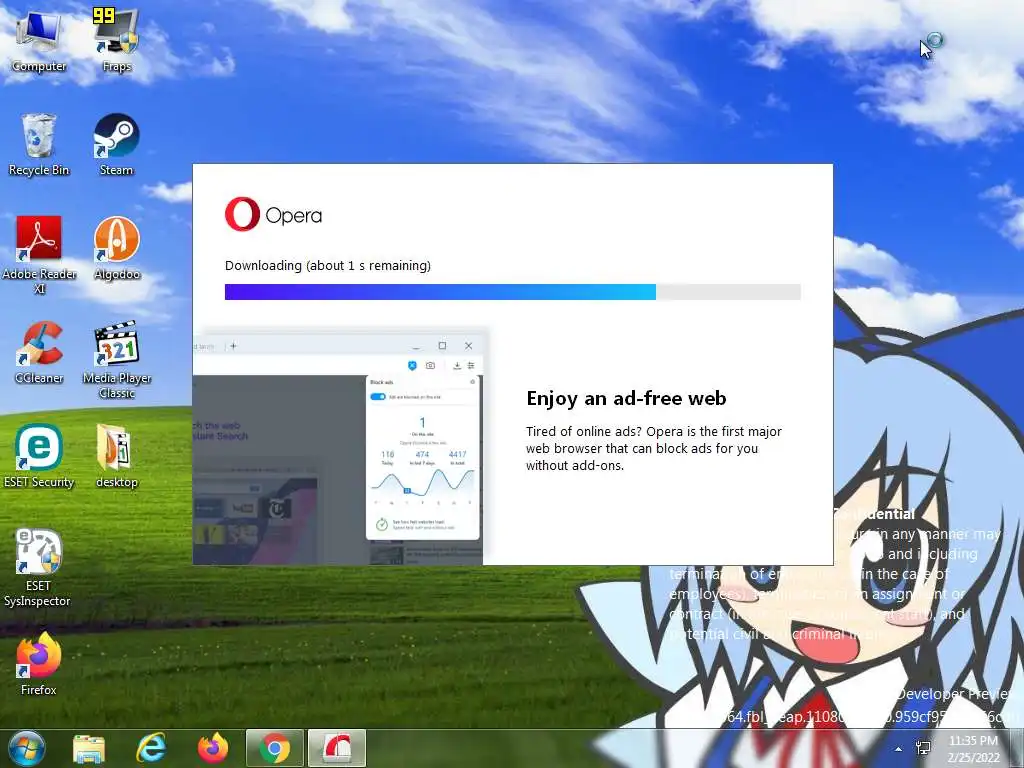Click the Opera logo in installer
The image size is (1024, 768).
[x=273, y=214]
